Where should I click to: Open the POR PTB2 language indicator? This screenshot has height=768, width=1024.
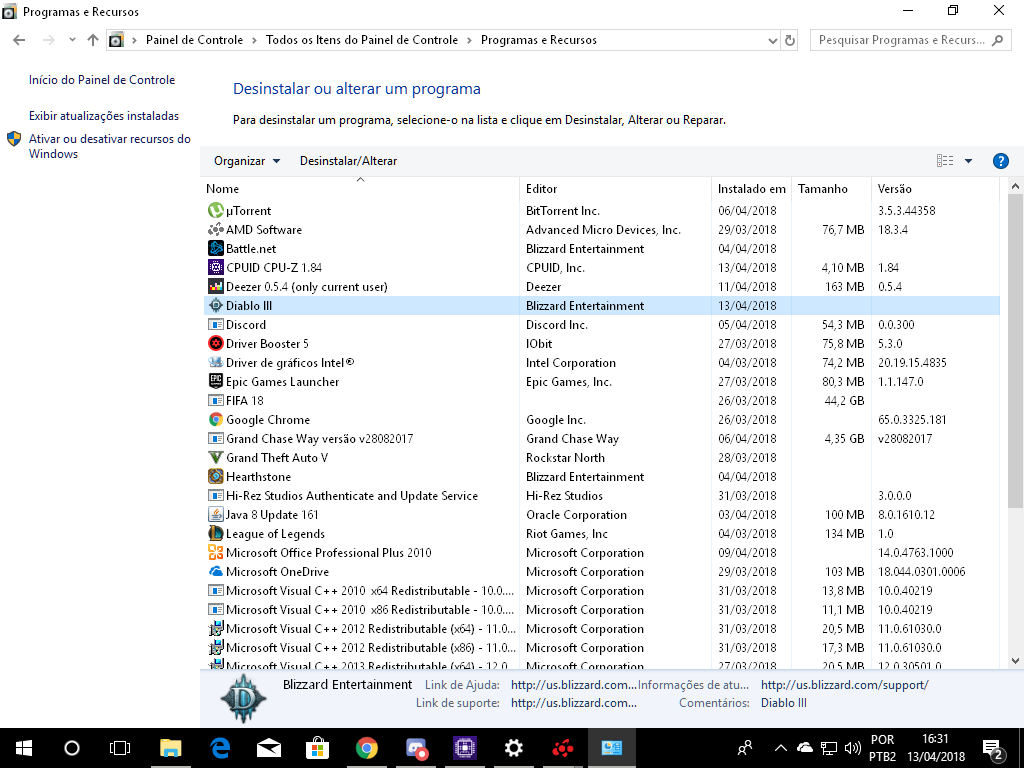tap(882, 748)
